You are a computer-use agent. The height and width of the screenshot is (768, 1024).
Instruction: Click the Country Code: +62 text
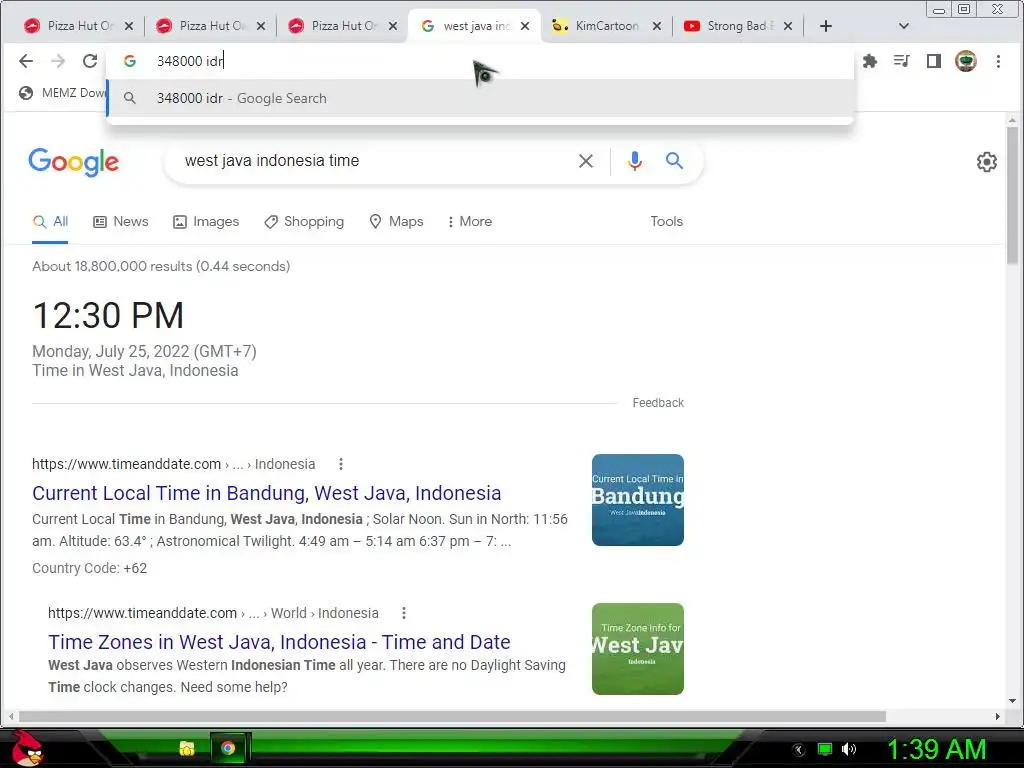point(89,568)
